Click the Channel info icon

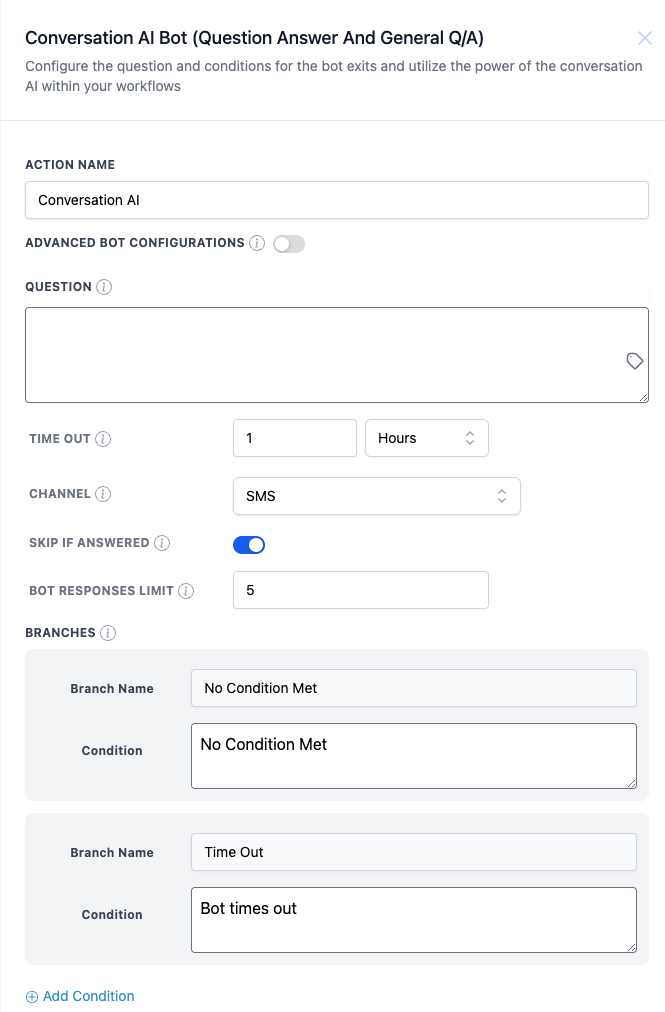pyautogui.click(x=103, y=494)
